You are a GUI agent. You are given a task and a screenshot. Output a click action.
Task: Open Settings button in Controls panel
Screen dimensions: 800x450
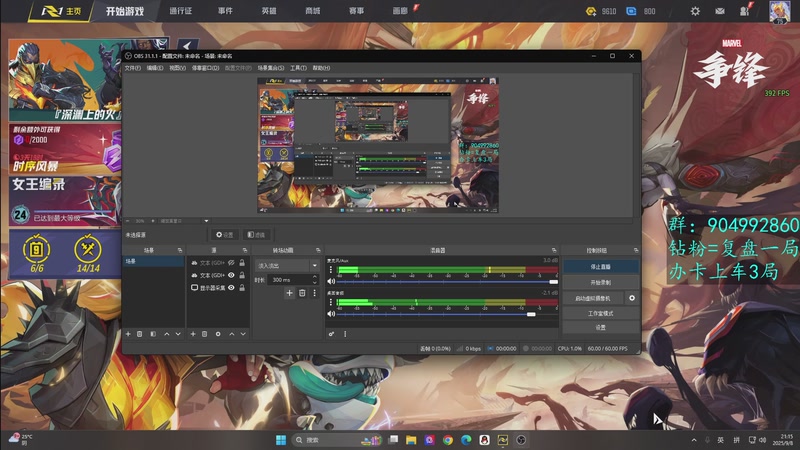[601, 328]
